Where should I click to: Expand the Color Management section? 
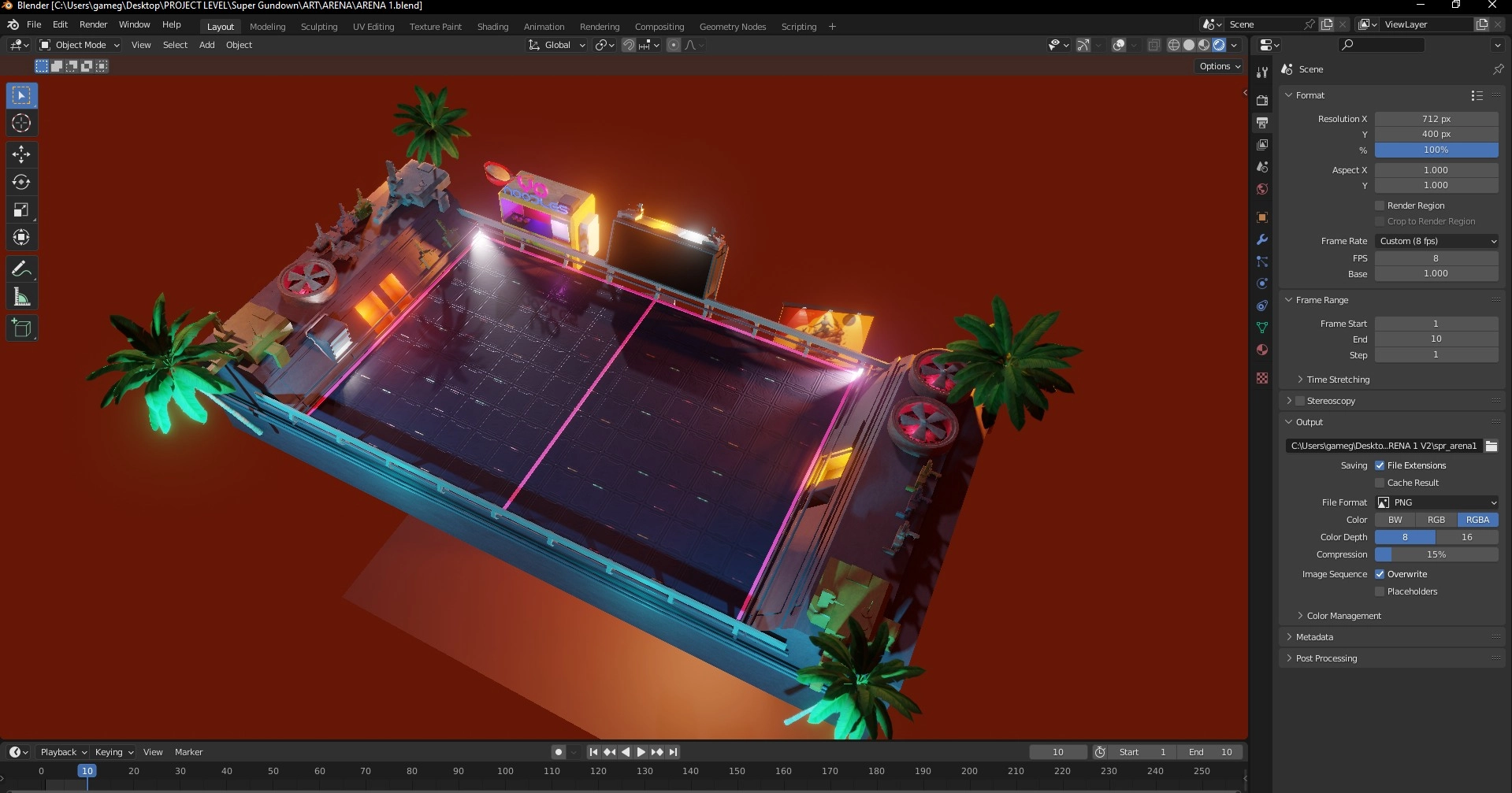point(1343,616)
